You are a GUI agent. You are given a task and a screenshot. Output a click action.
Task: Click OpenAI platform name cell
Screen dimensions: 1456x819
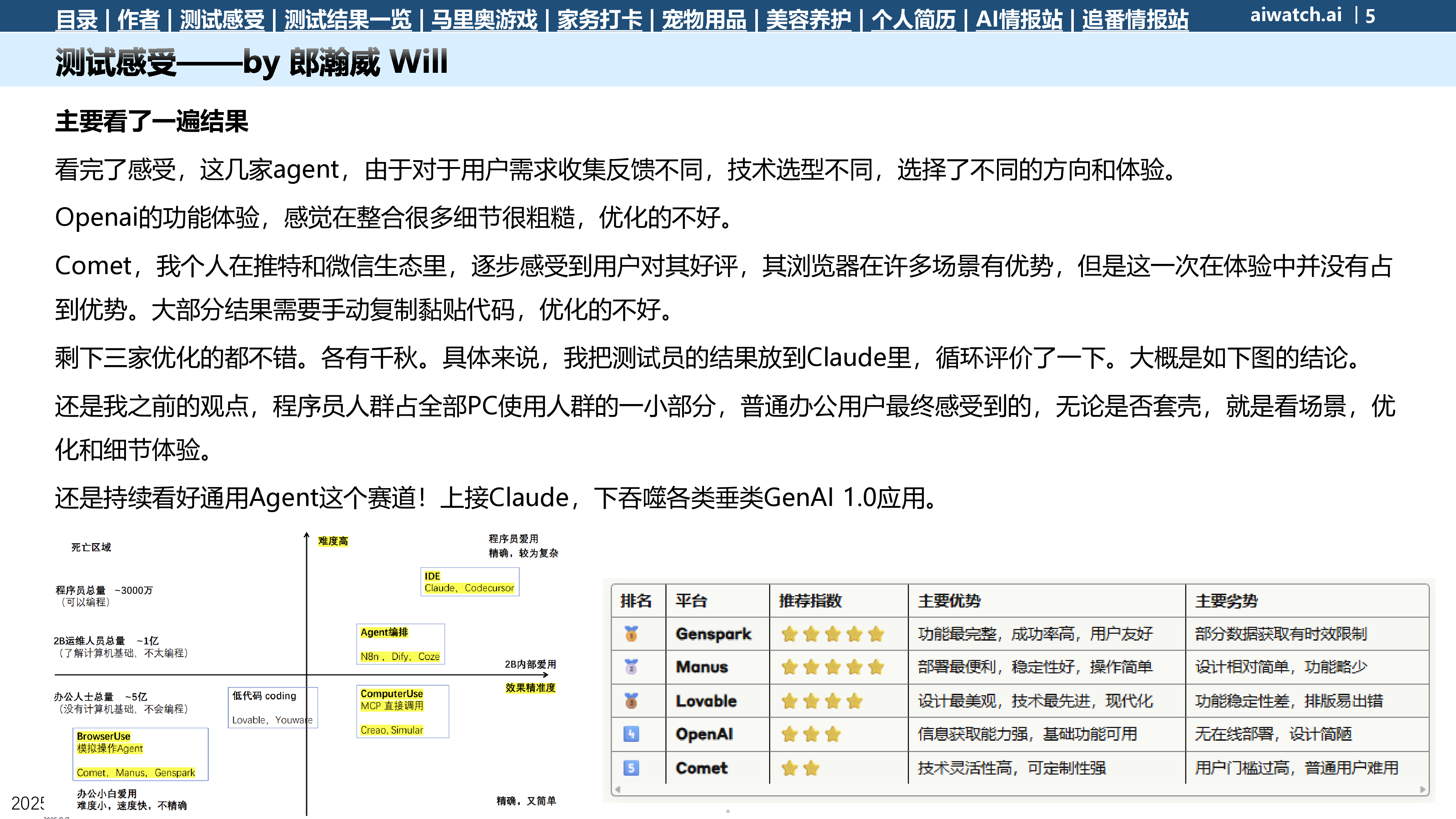point(704,734)
